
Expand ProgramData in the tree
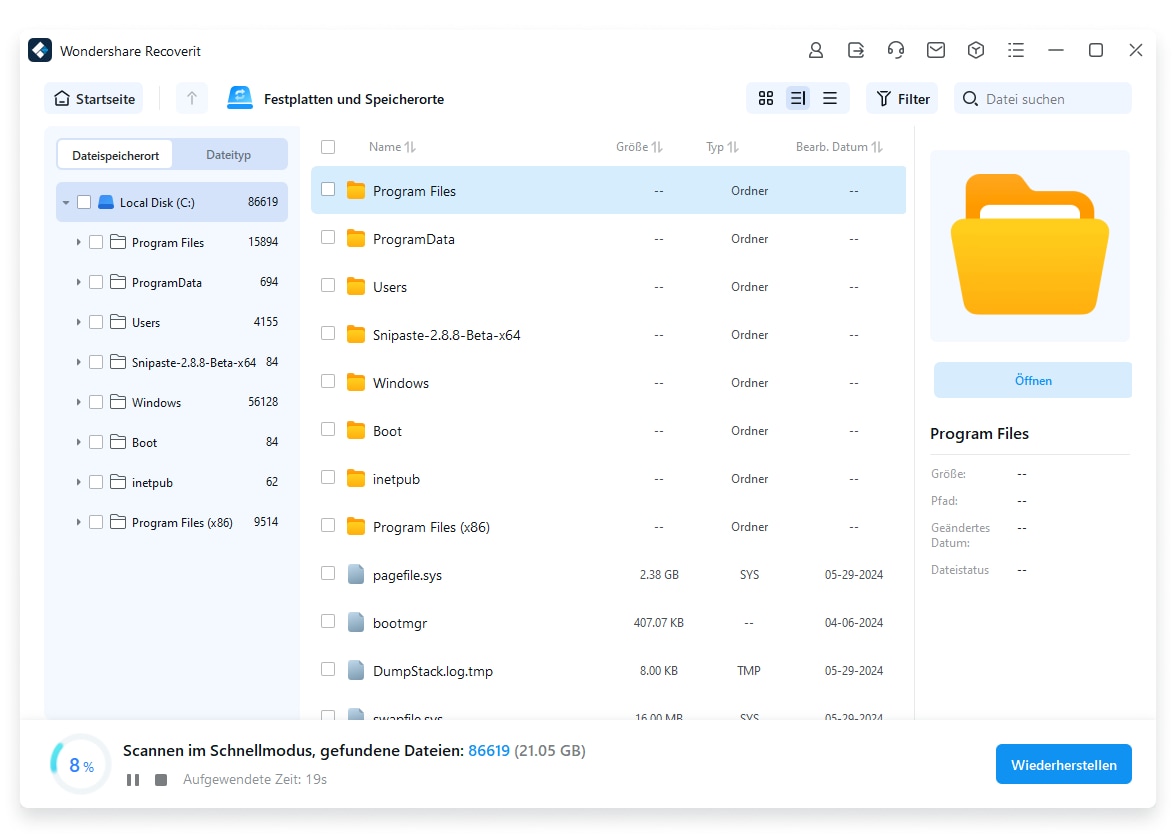(x=78, y=282)
